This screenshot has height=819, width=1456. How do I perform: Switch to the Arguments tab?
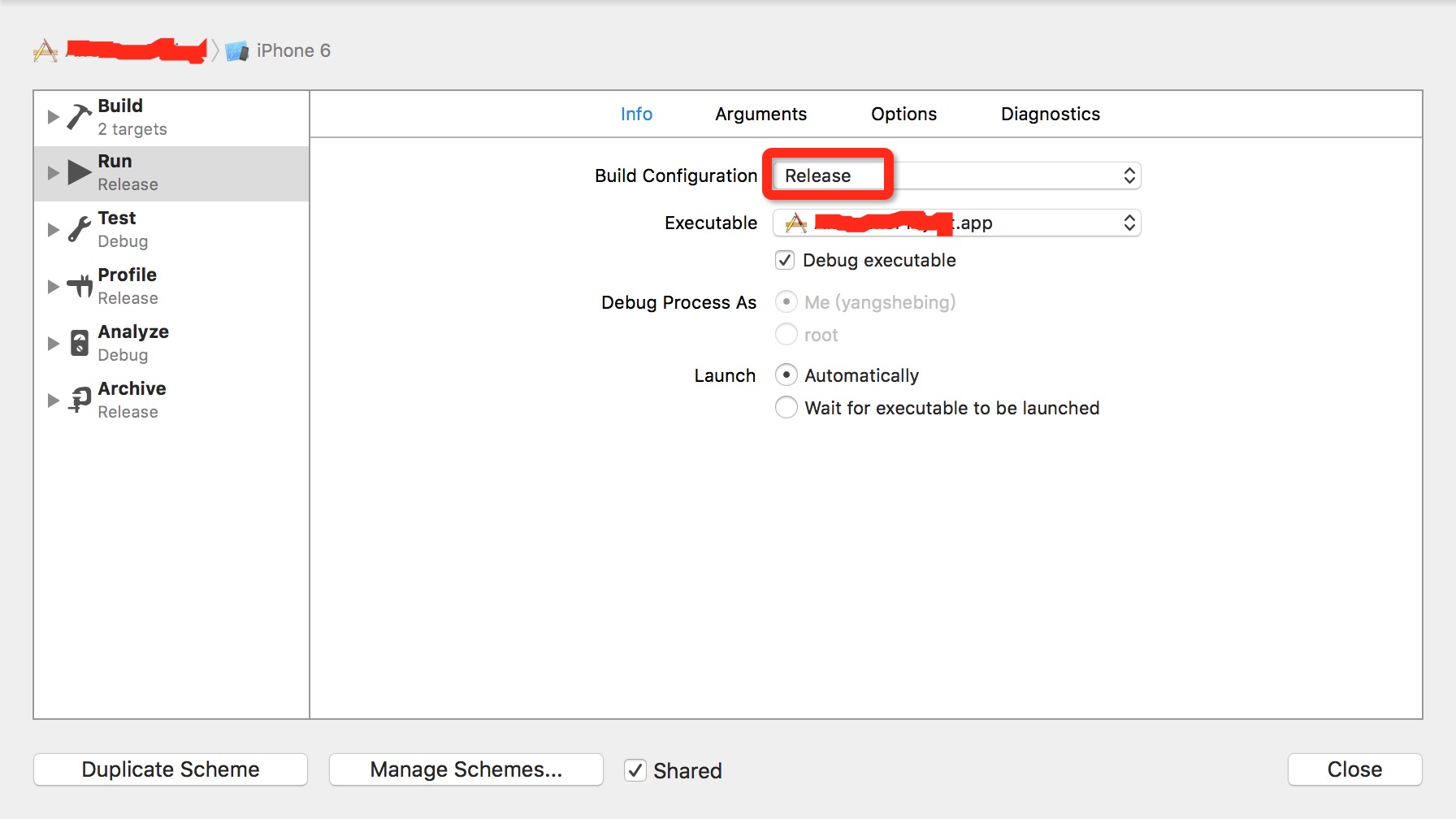760,114
